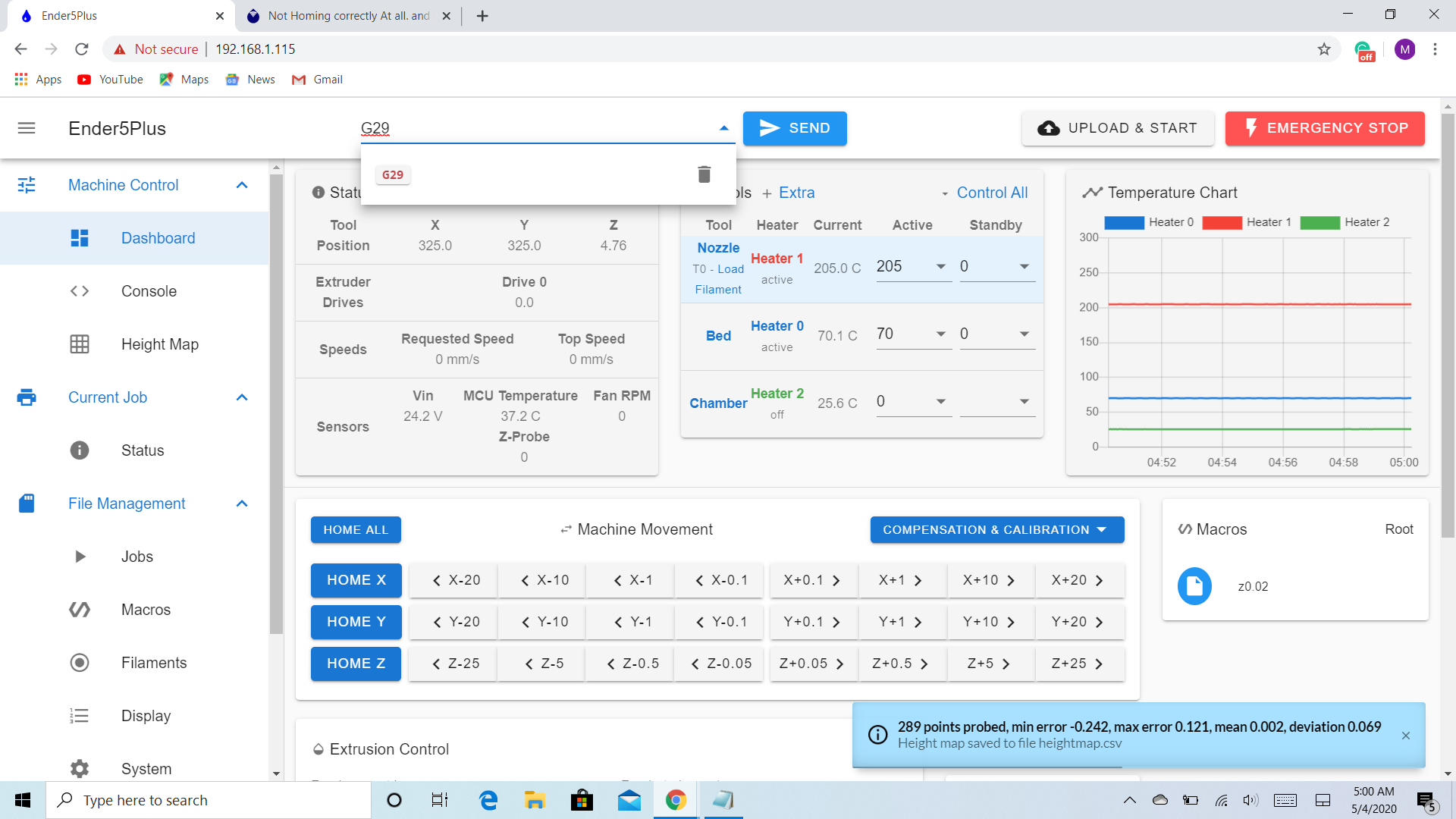Viewport: 1456px width, 819px height.
Task: Jog Y axis by +20
Action: tap(1079, 622)
